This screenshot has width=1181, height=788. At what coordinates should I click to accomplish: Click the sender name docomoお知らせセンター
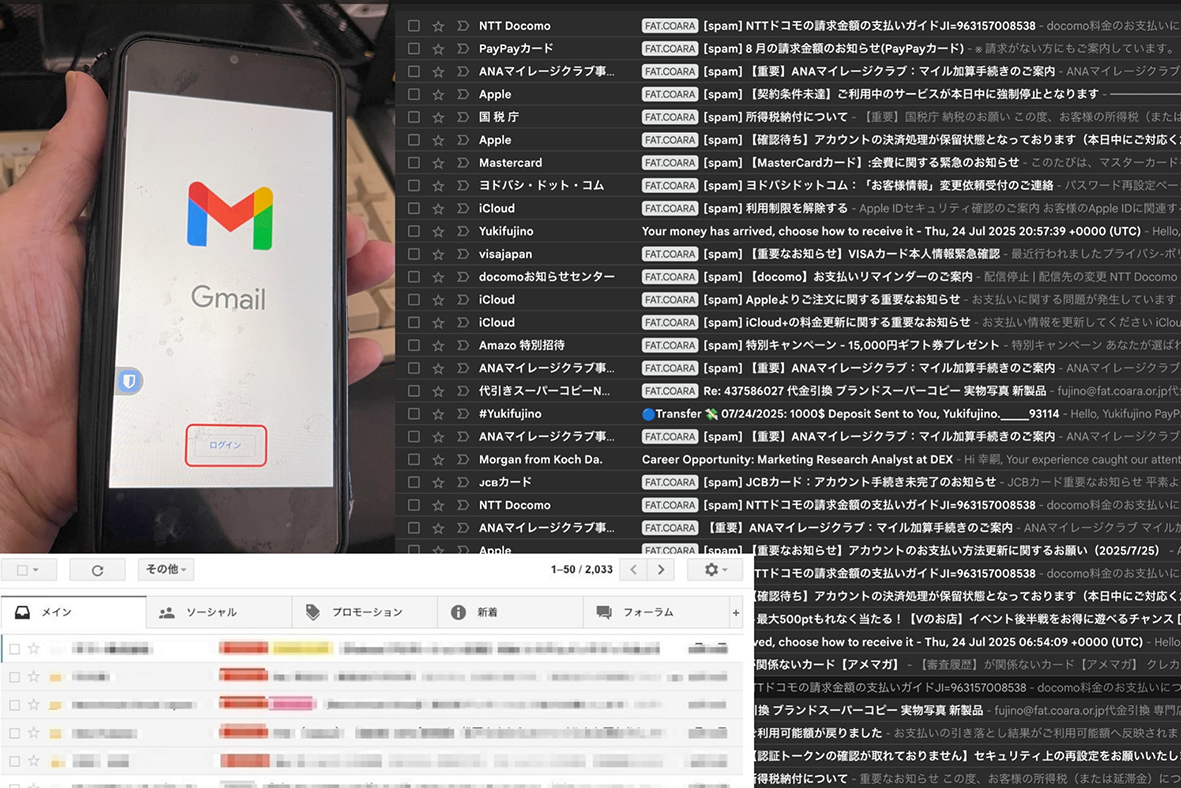pyautogui.click(x=546, y=277)
